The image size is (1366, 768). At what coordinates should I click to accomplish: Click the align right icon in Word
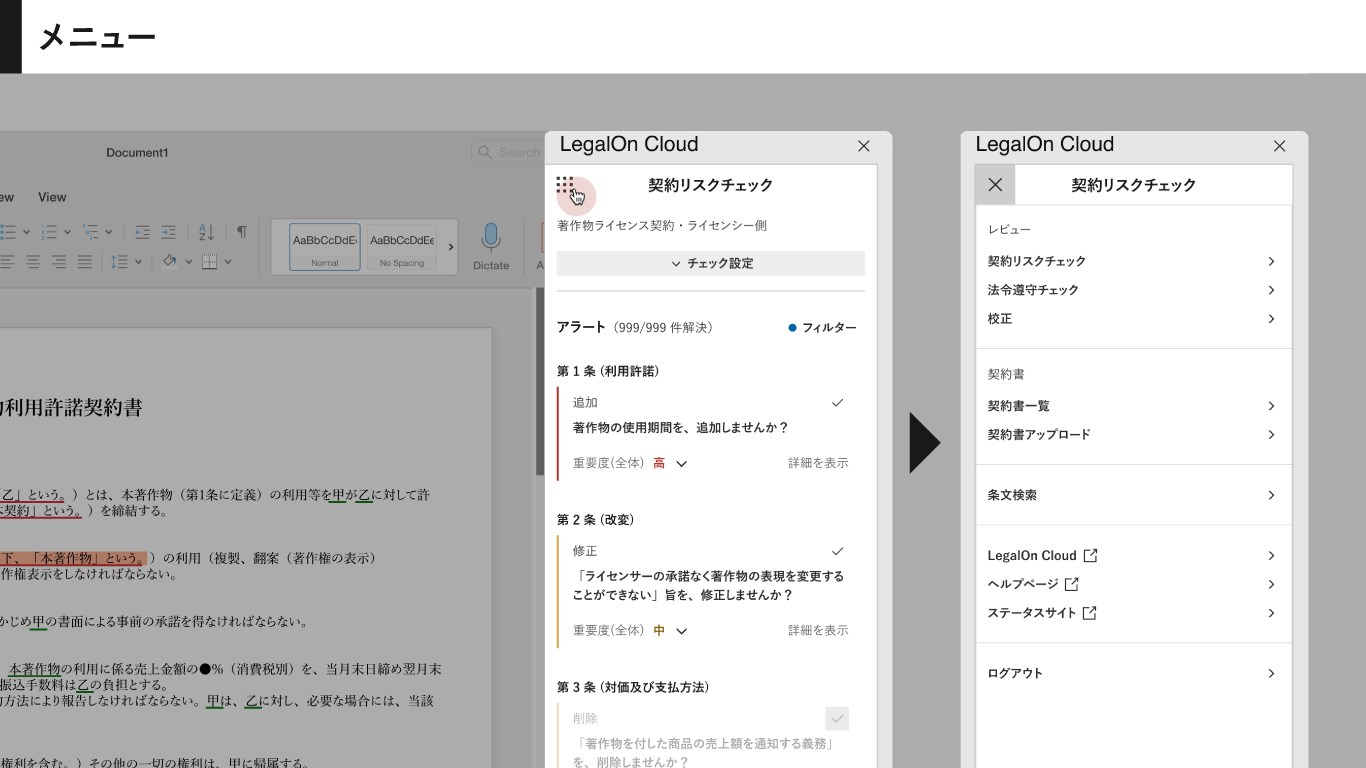[59, 262]
